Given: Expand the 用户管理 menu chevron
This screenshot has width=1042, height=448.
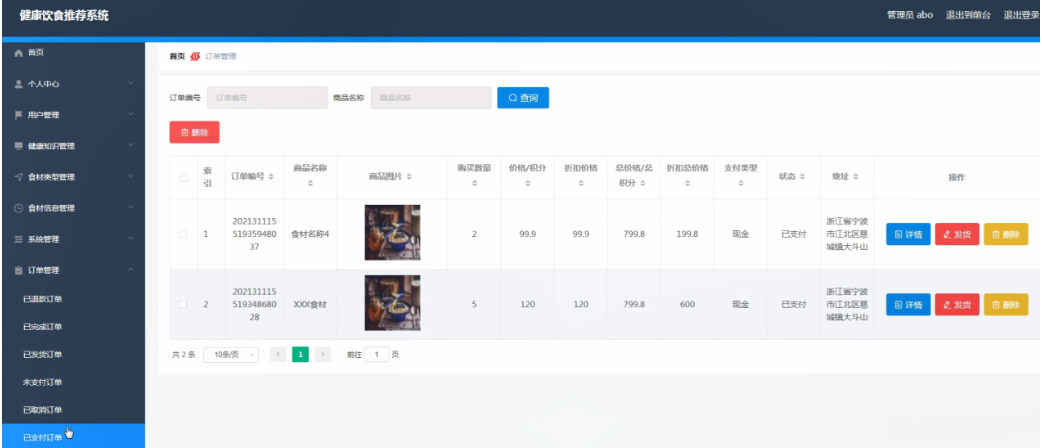Looking at the screenshot, I should click(131, 114).
